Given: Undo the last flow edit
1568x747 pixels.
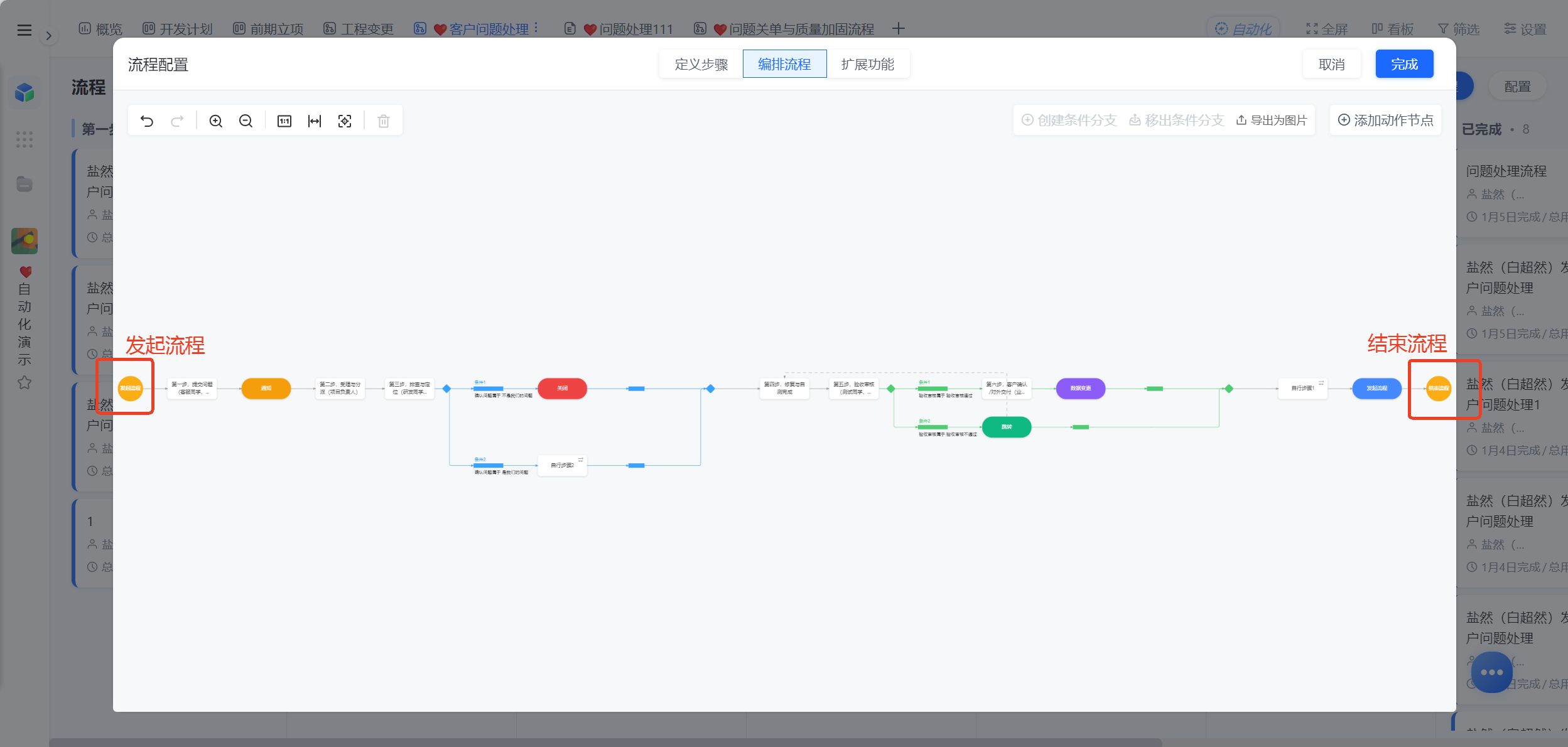Looking at the screenshot, I should coord(147,121).
